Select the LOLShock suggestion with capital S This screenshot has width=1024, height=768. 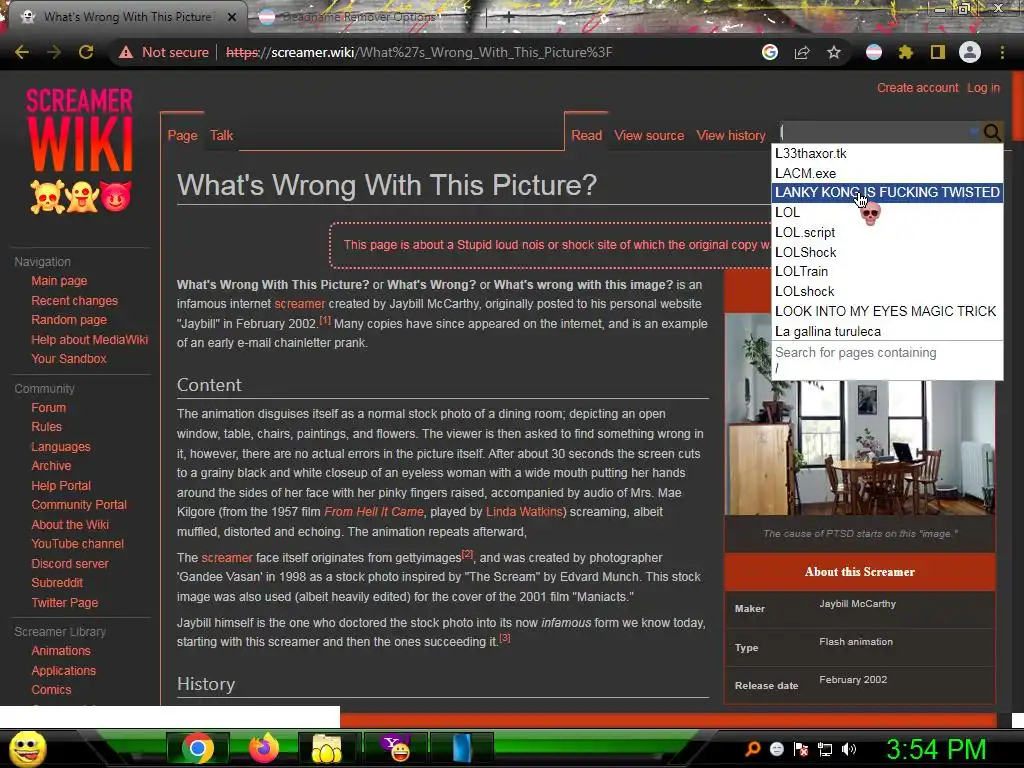tap(888, 252)
